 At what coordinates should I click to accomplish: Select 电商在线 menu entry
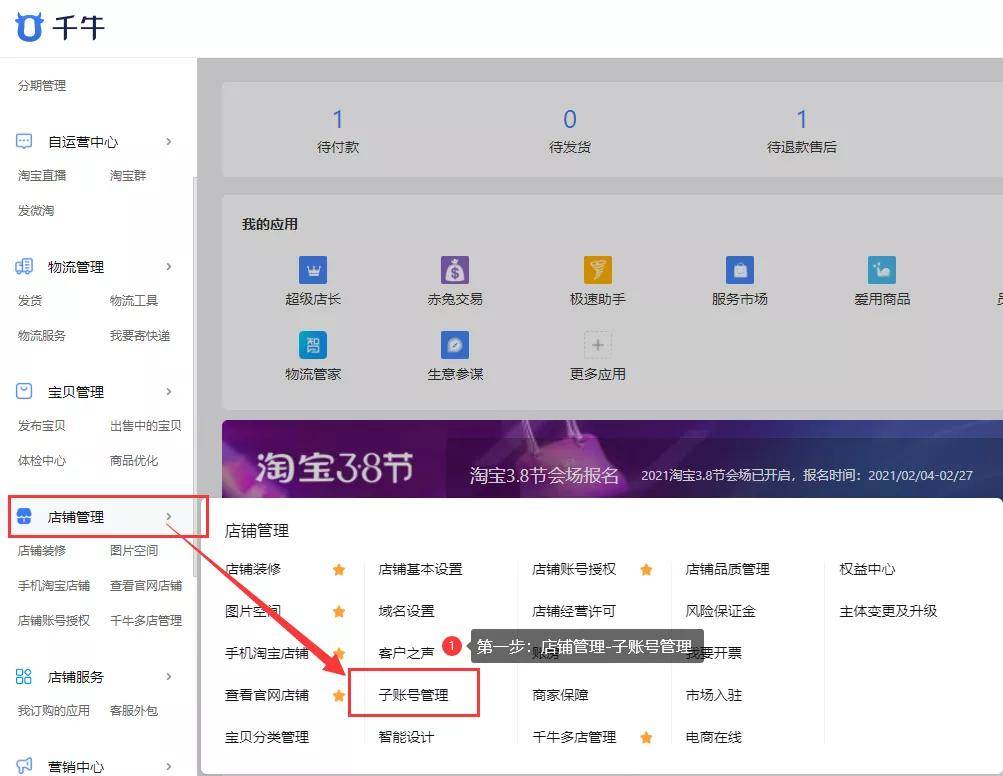(x=713, y=737)
